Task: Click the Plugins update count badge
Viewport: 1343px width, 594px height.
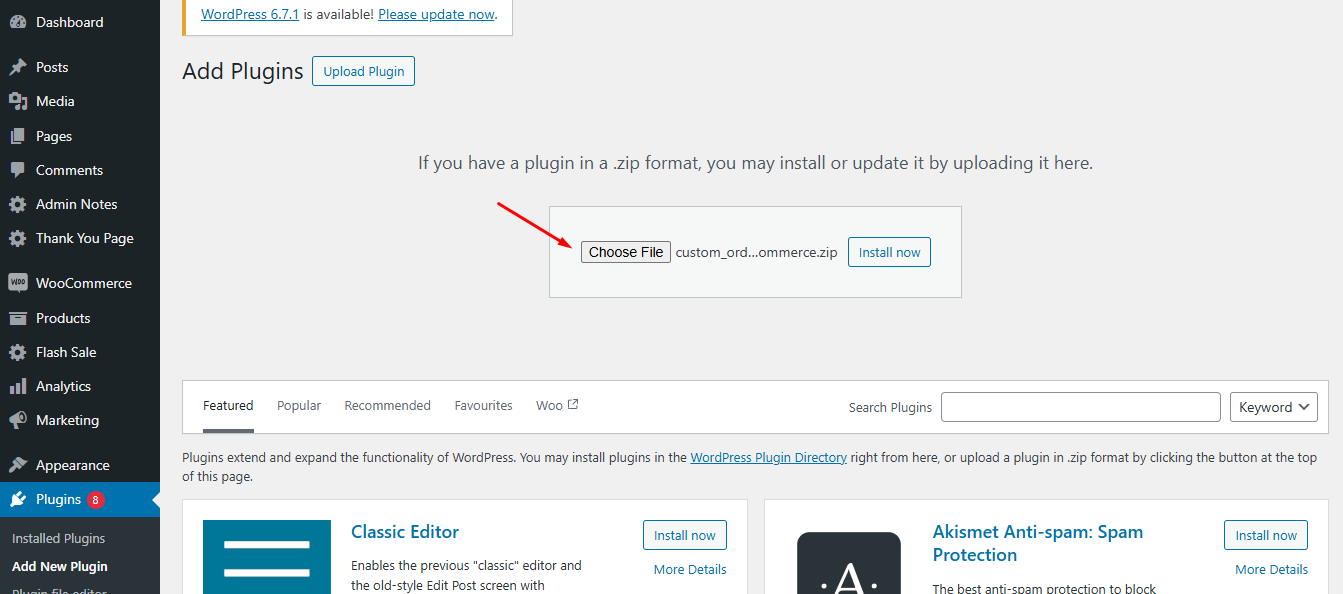Action: (95, 500)
